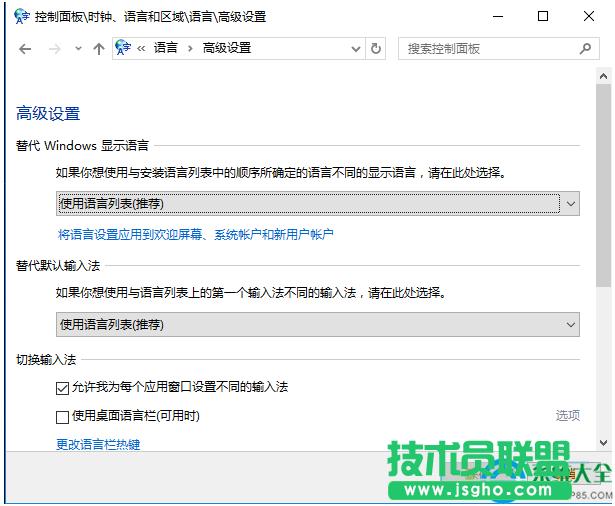Go back using the back arrow
Screen dimensions: 615x506
(25, 49)
